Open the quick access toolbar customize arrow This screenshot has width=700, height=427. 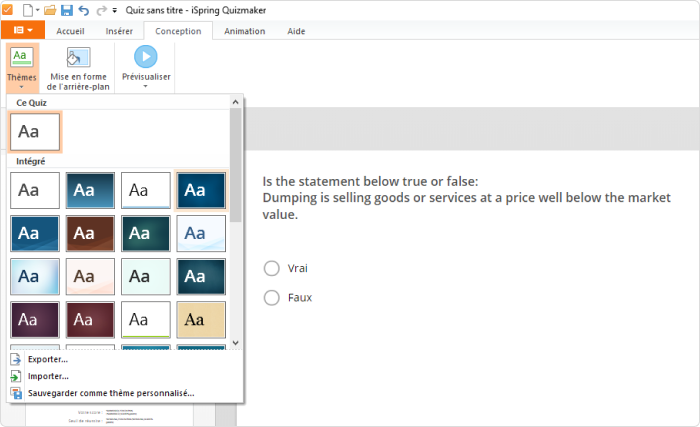[115, 10]
